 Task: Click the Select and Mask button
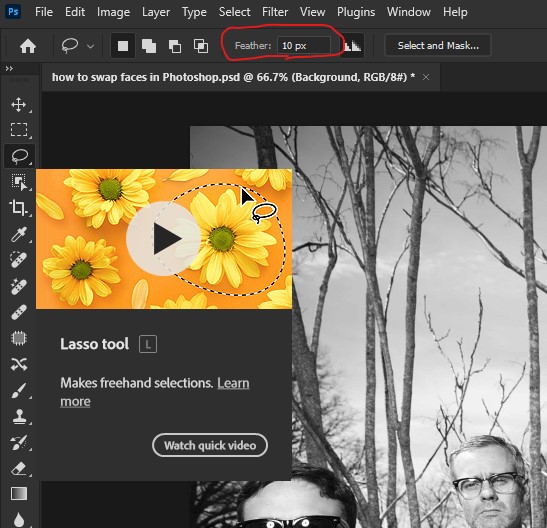click(438, 46)
